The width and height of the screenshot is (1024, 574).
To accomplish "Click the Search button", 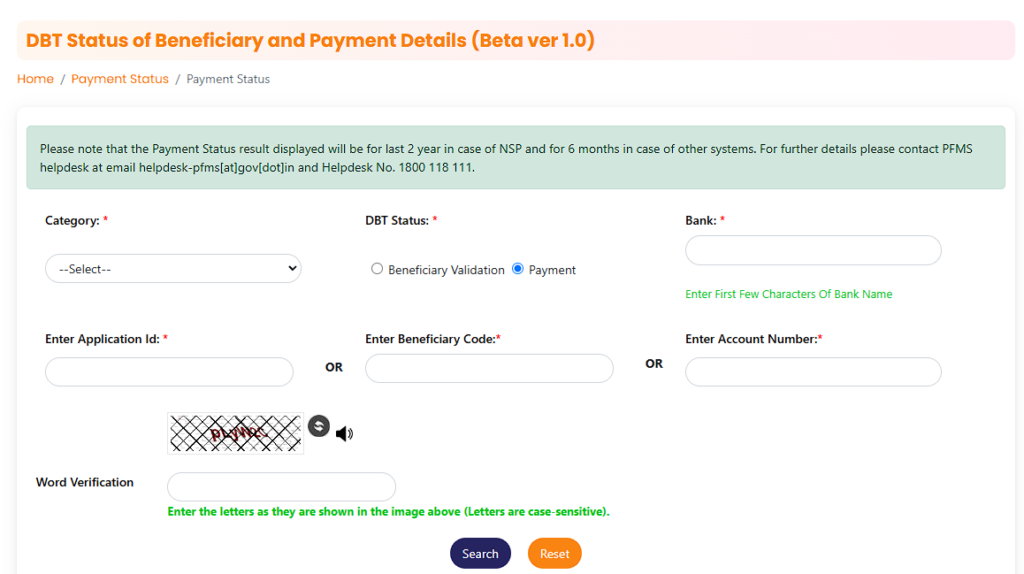I will pyautogui.click(x=480, y=554).
